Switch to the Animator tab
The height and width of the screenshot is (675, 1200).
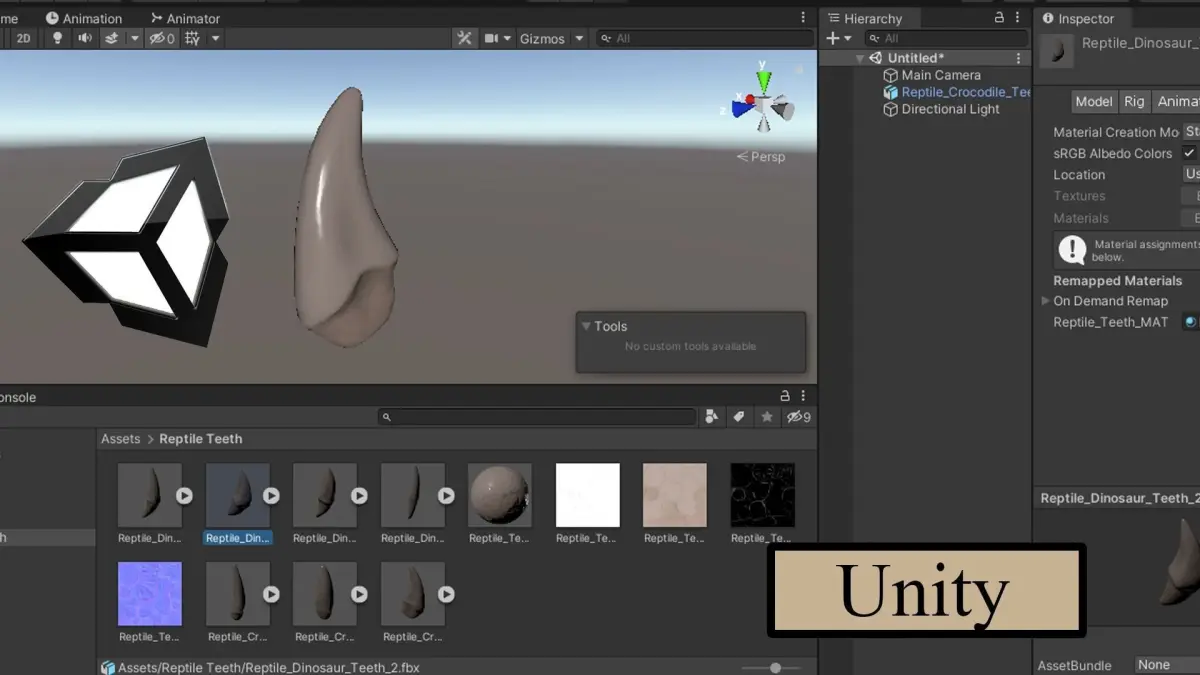pos(185,18)
